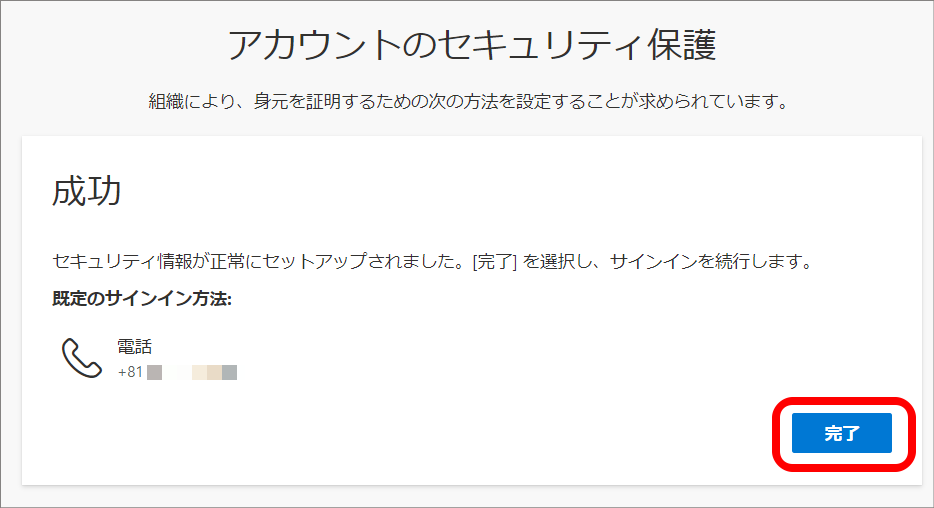Click the 成功 heading
Viewport: 934px width, 508px height.
tap(87, 191)
